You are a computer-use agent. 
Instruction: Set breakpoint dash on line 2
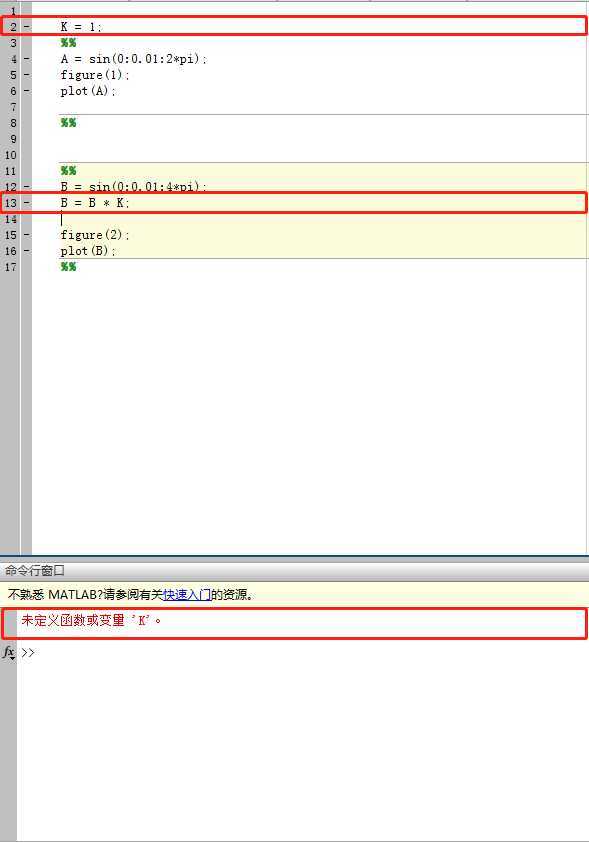(27, 26)
